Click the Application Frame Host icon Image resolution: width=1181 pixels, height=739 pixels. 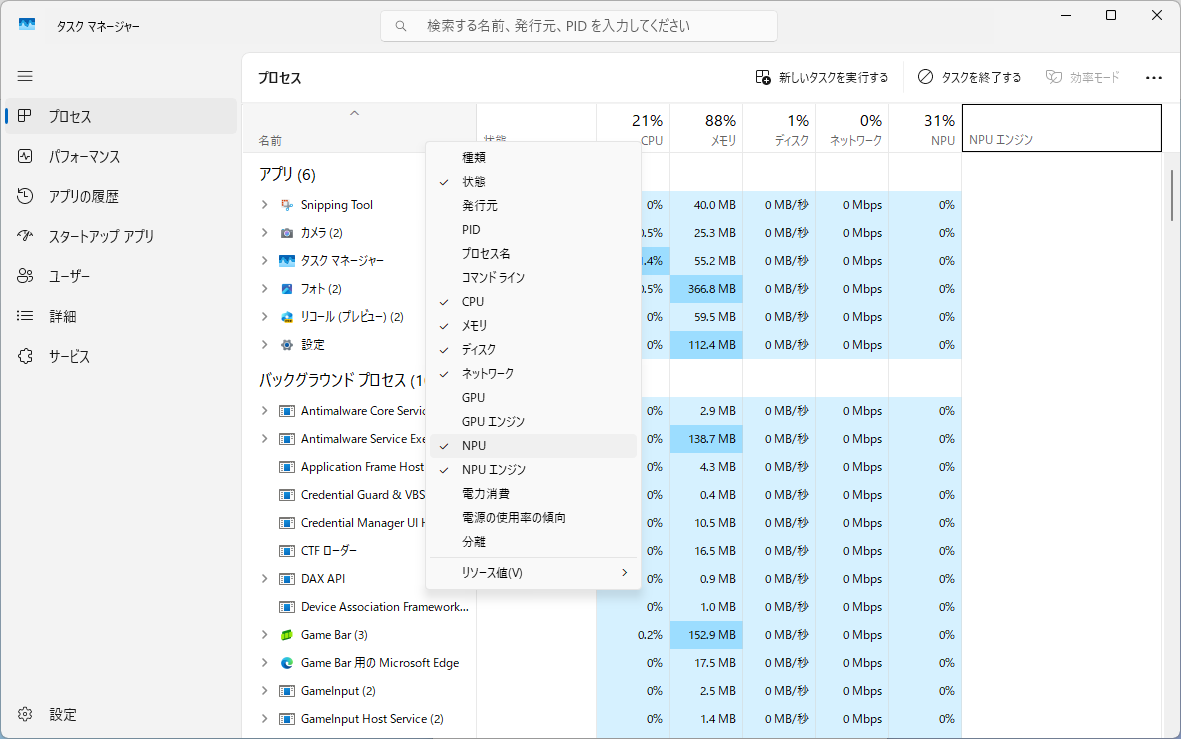point(287,467)
